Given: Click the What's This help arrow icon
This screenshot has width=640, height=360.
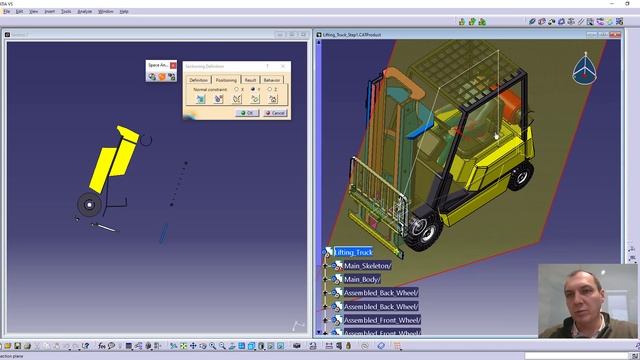Looking at the screenshot, I should 85,346.
